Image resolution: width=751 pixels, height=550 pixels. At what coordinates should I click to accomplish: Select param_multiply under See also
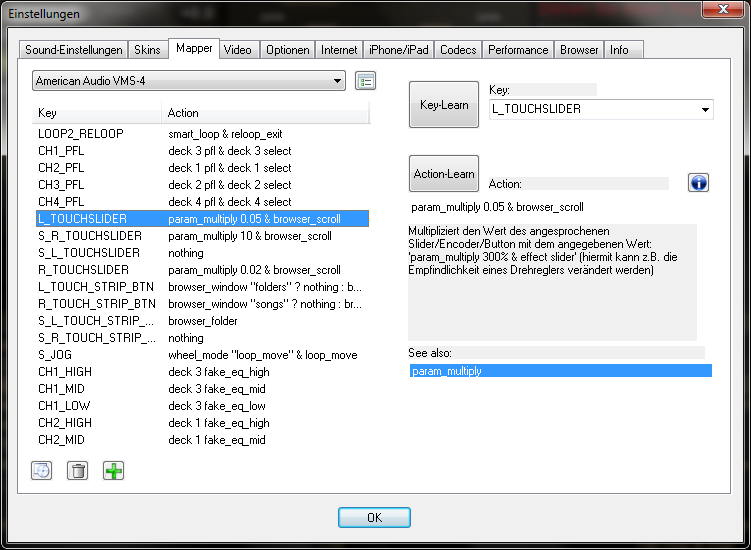click(x=561, y=371)
